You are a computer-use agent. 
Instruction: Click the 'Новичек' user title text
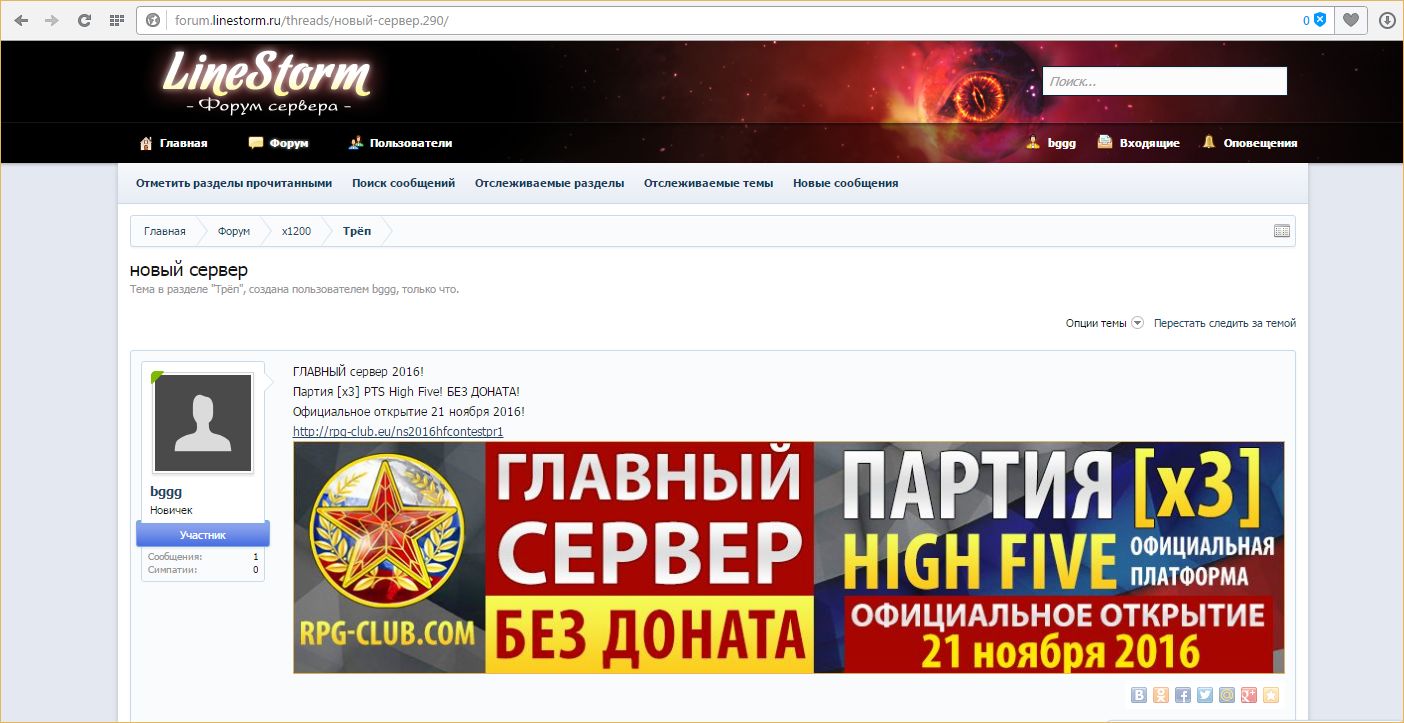click(171, 510)
